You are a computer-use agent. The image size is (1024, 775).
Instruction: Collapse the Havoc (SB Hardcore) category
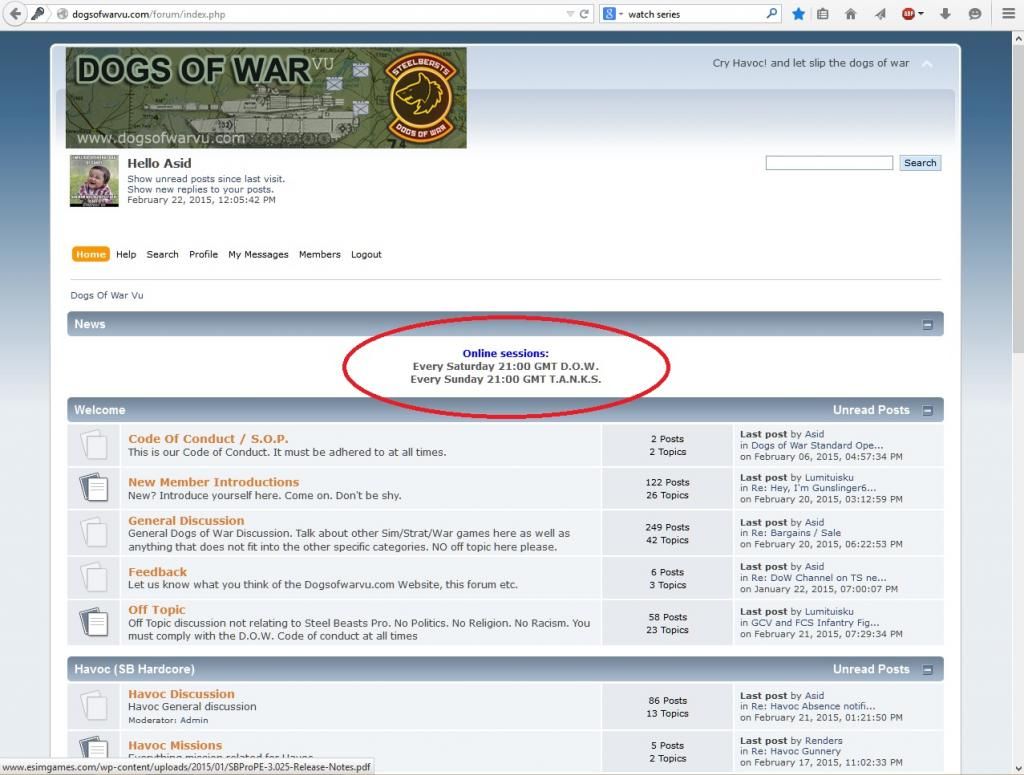click(x=927, y=670)
